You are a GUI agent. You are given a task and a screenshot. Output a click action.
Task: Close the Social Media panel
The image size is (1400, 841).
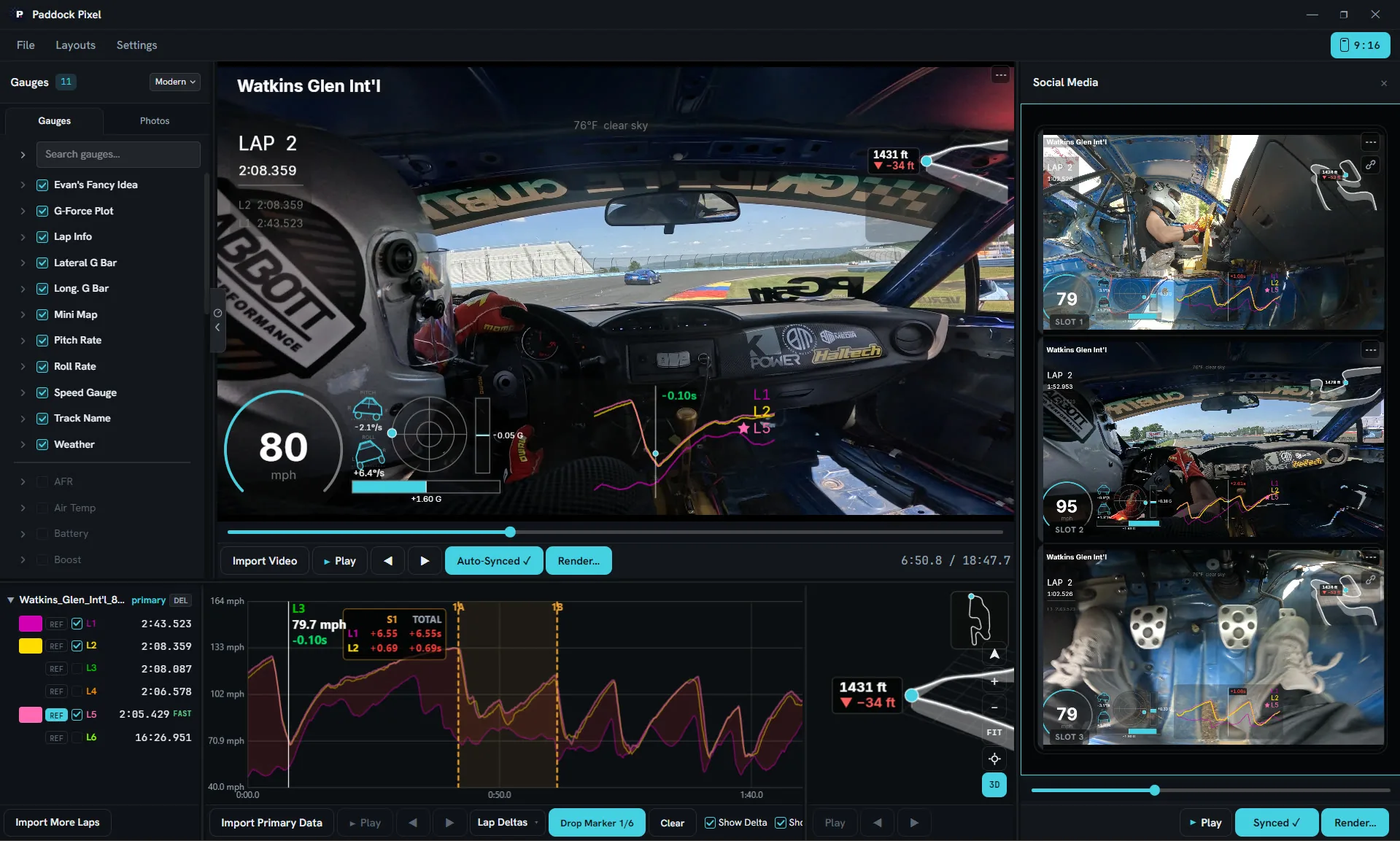1383,83
